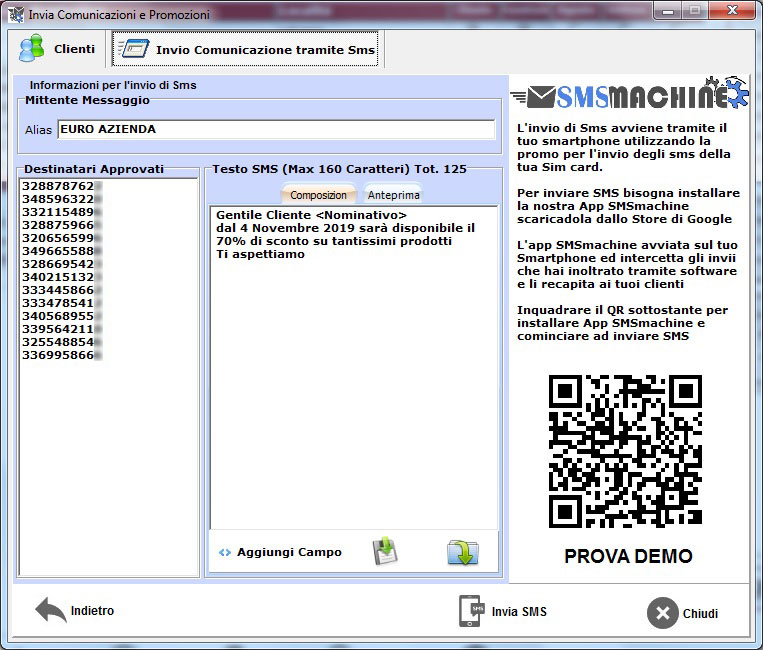Select recipient number starting 348596322
The height and width of the screenshot is (650, 763).
62,199
